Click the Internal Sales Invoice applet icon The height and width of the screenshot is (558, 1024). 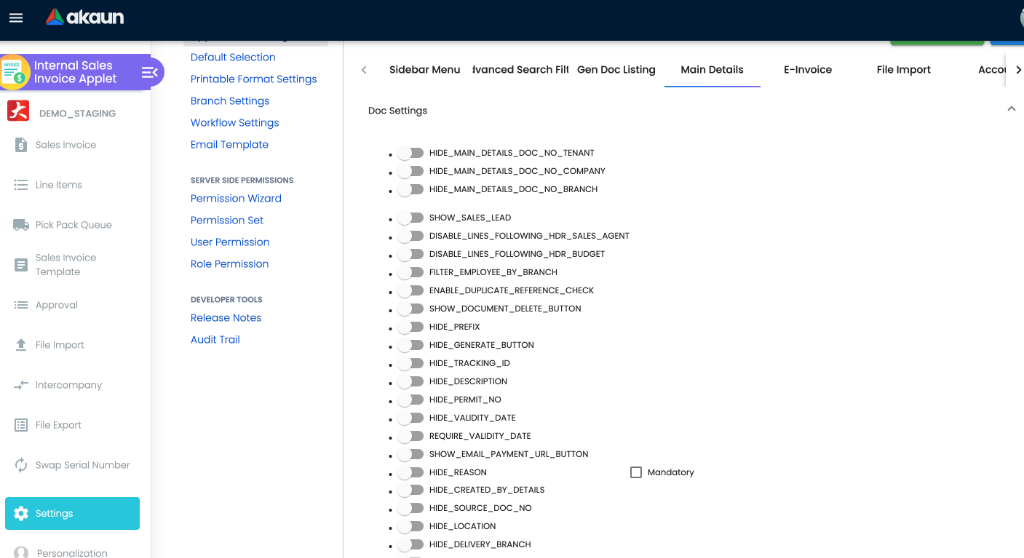coord(14,72)
